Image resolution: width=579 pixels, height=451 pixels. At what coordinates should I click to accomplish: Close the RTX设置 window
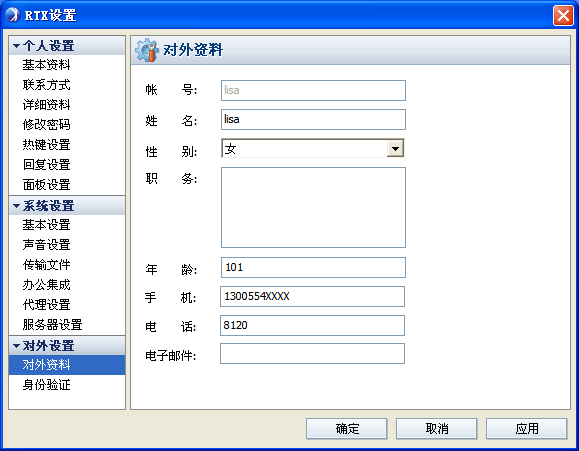563,16
